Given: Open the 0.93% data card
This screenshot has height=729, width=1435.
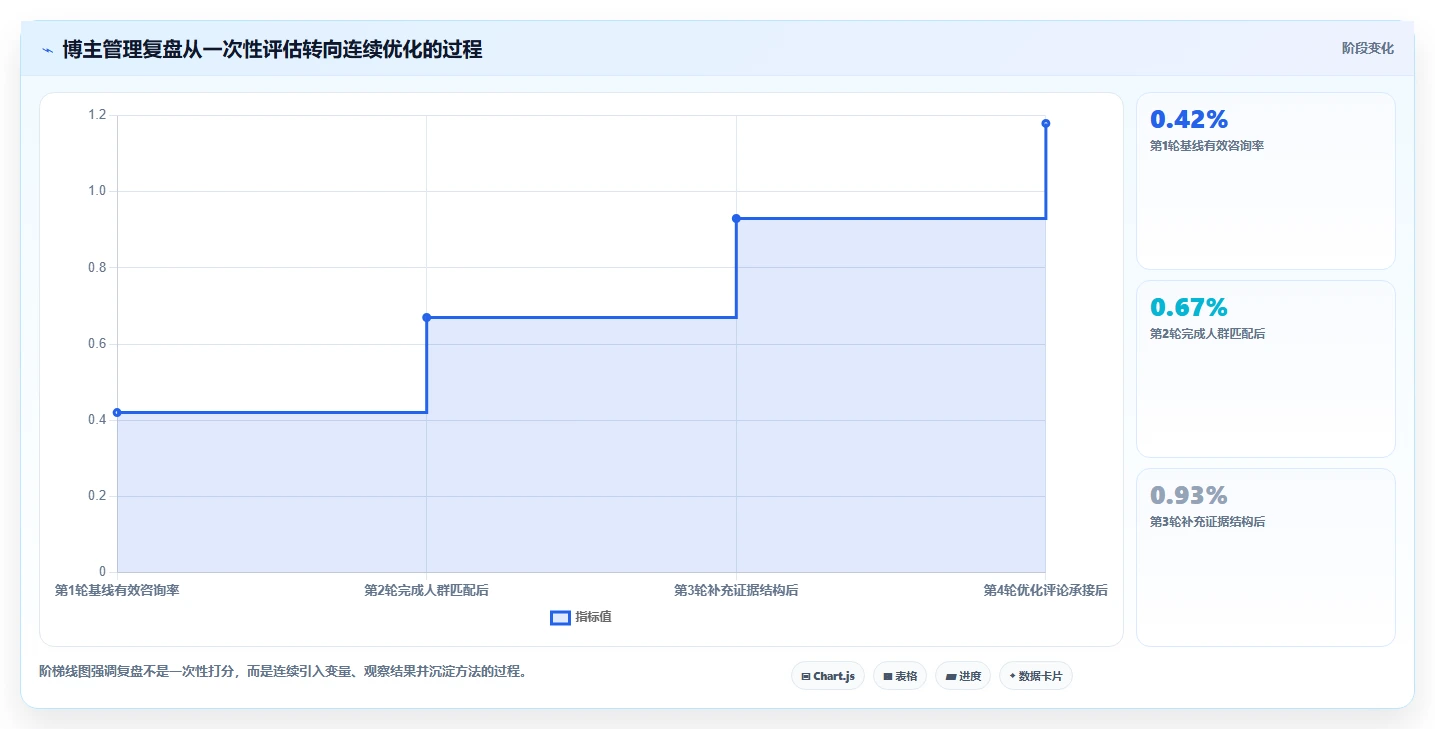Looking at the screenshot, I should tap(1265, 557).
